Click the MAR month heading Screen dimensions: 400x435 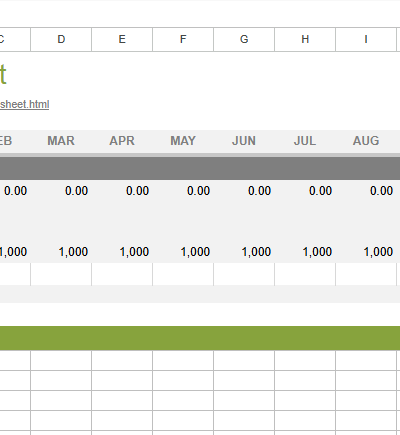(61, 141)
